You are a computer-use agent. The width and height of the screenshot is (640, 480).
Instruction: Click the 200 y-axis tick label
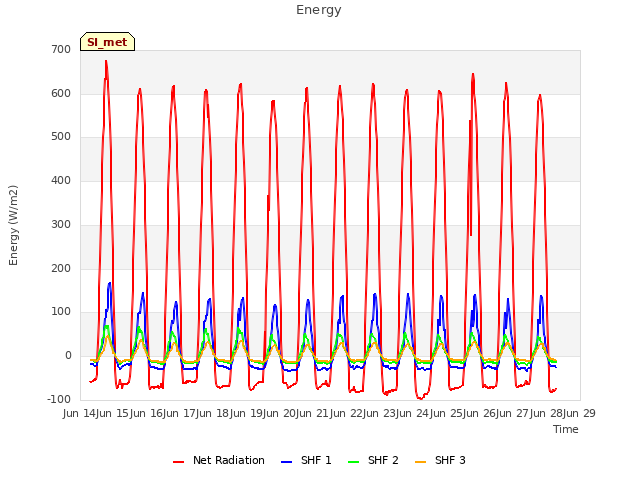(x=61, y=269)
